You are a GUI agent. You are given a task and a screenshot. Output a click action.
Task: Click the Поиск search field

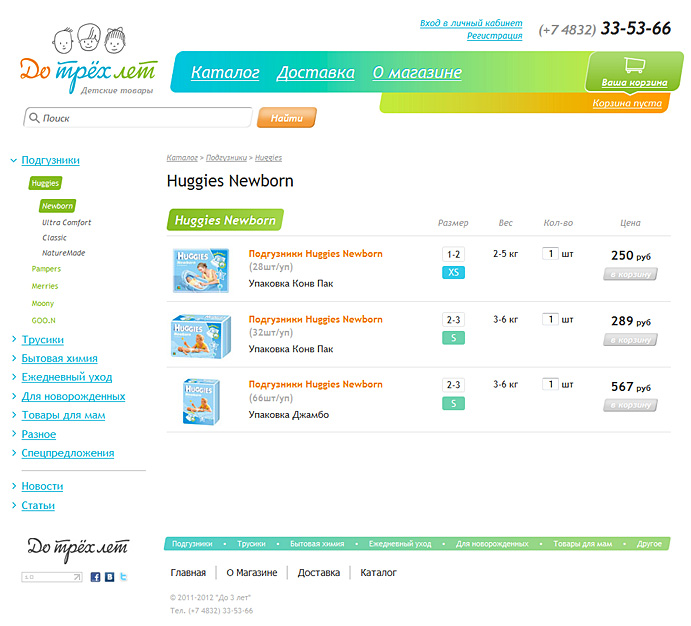tap(138, 118)
